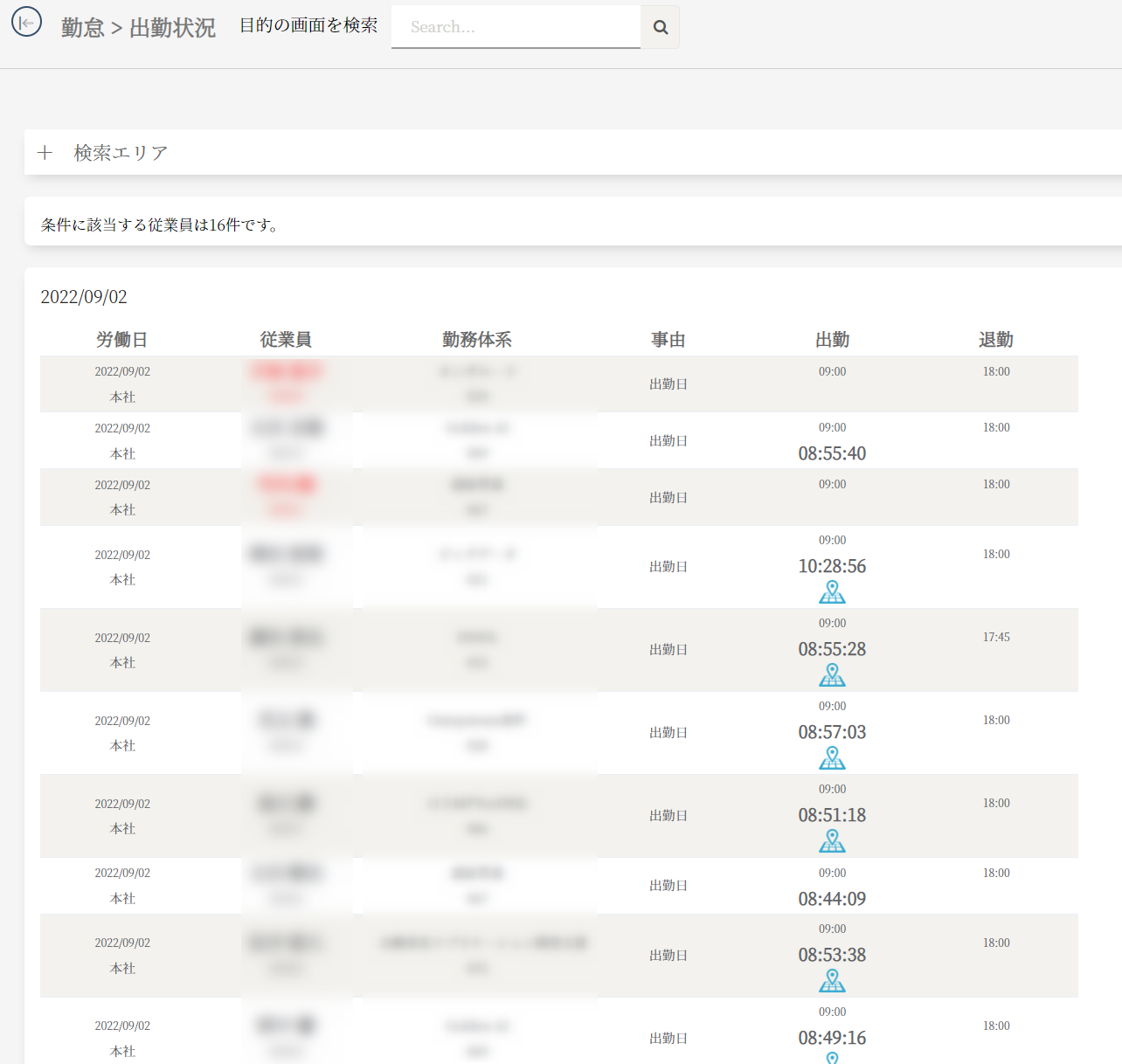Click the 事由 column header

point(668,340)
